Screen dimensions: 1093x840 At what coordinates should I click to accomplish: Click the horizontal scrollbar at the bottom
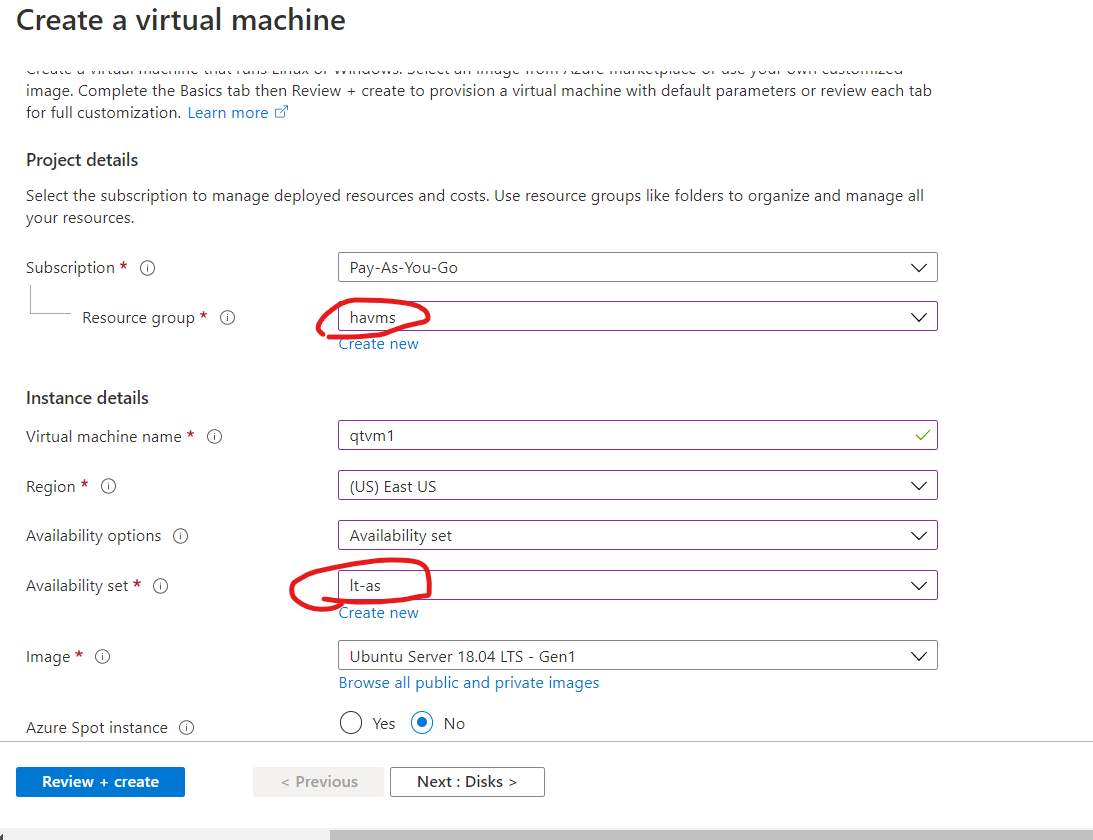(x=711, y=834)
